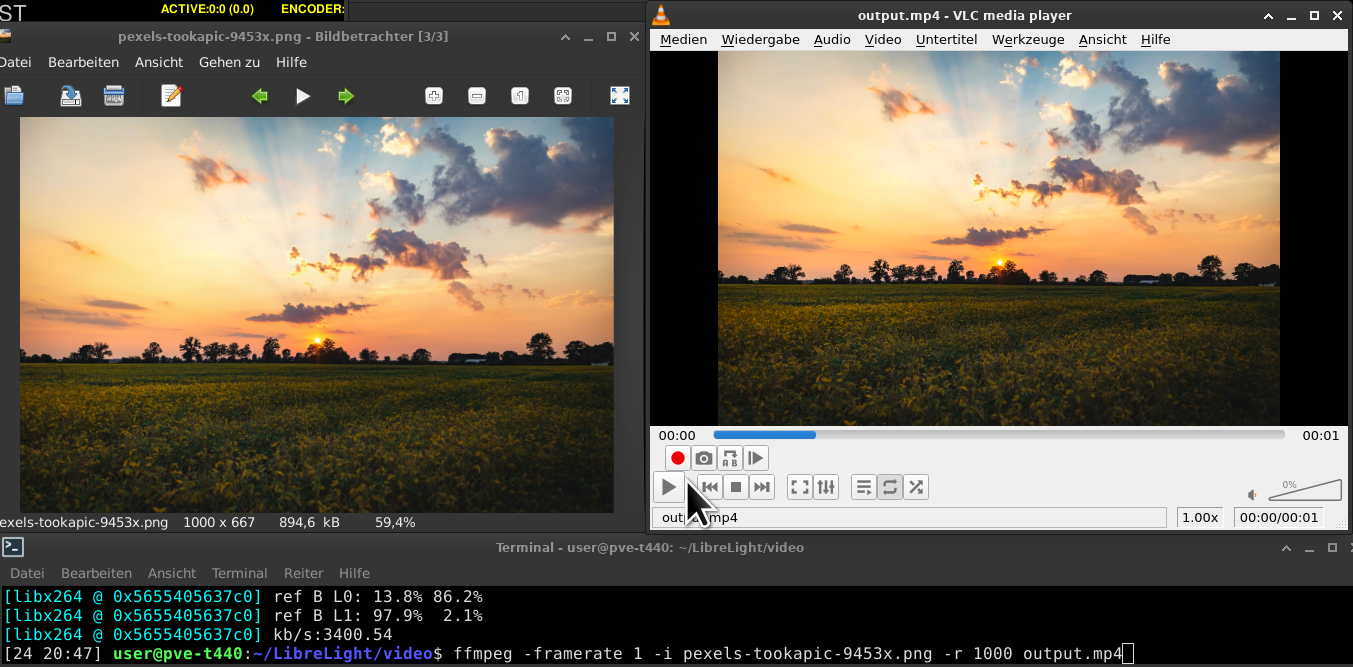Open Gehen zu menu in Bildbetrachter

tap(229, 62)
